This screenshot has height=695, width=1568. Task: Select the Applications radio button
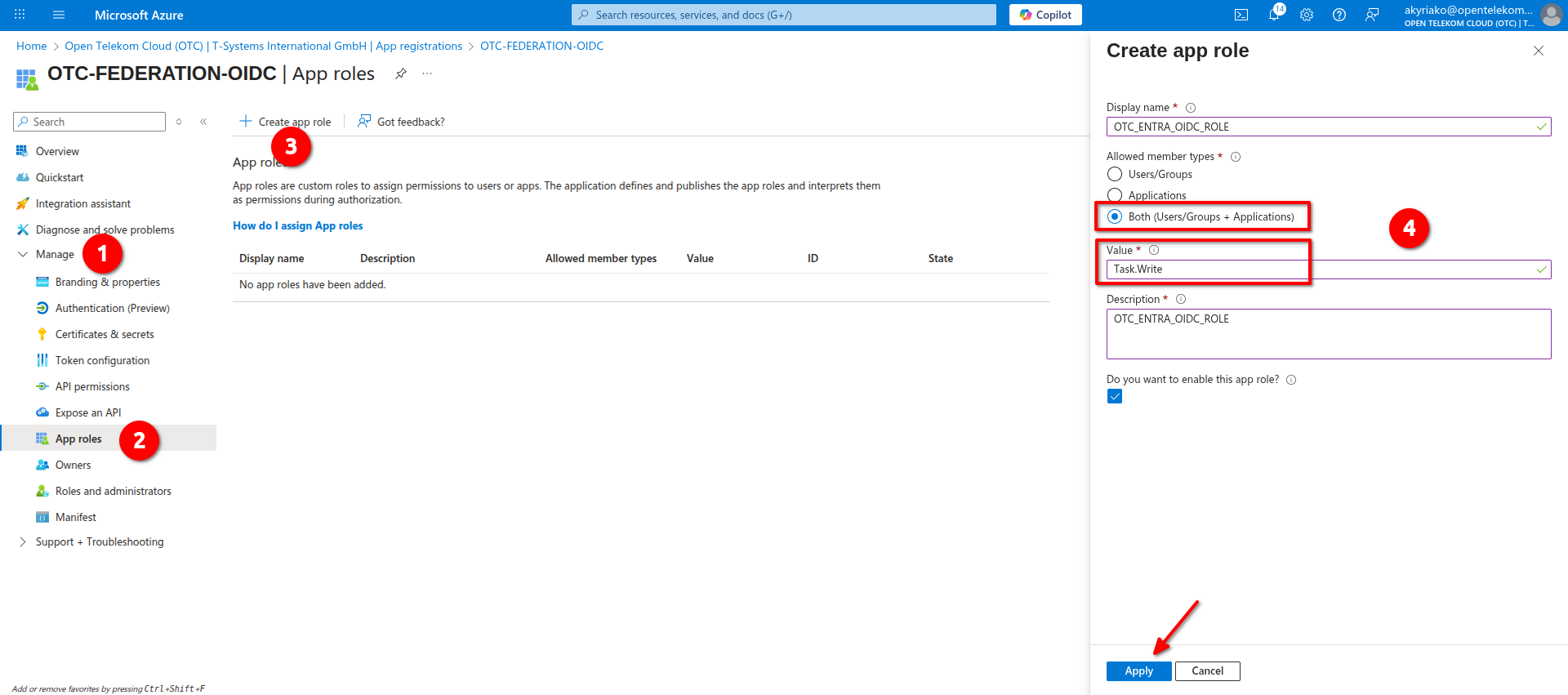tap(1115, 195)
